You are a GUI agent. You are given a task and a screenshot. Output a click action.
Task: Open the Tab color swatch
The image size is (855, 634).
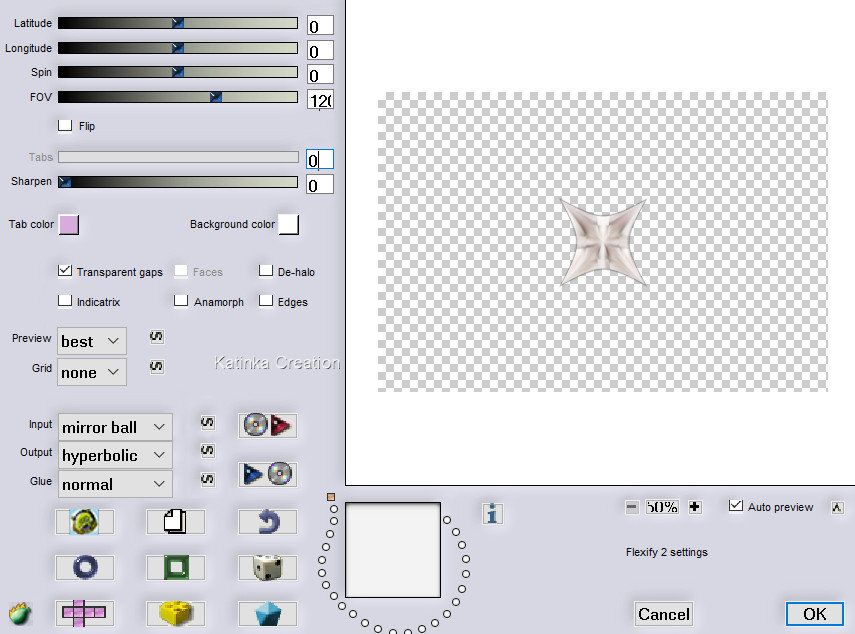click(69, 224)
